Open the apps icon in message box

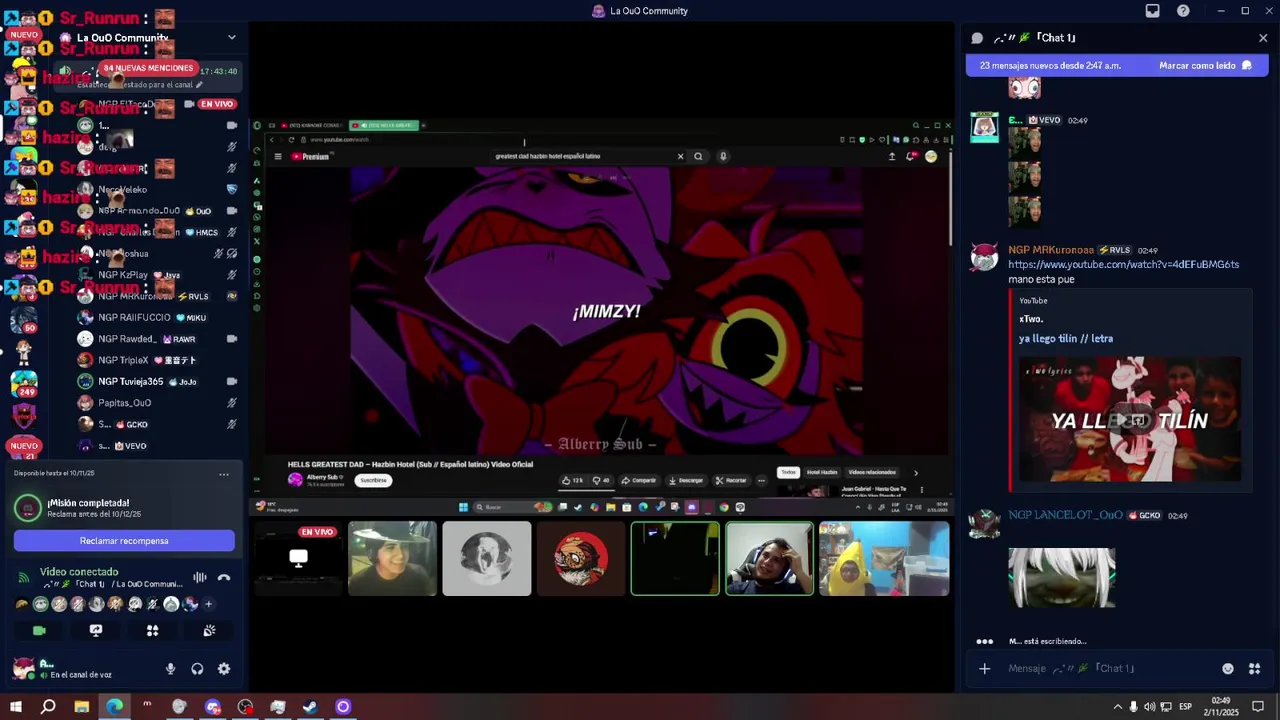coord(1255,669)
